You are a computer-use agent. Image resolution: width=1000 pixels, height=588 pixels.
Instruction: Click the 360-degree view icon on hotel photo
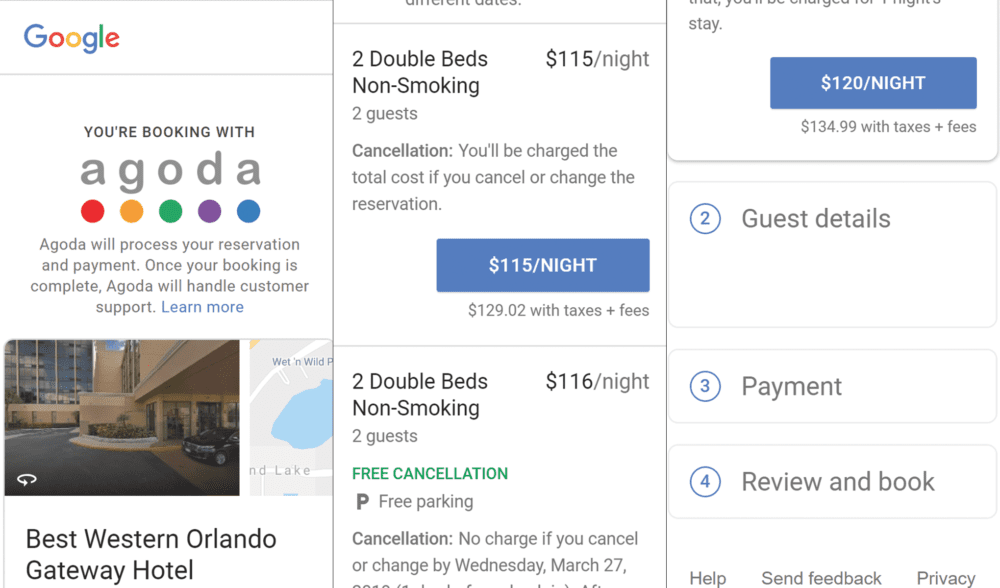(x=27, y=480)
